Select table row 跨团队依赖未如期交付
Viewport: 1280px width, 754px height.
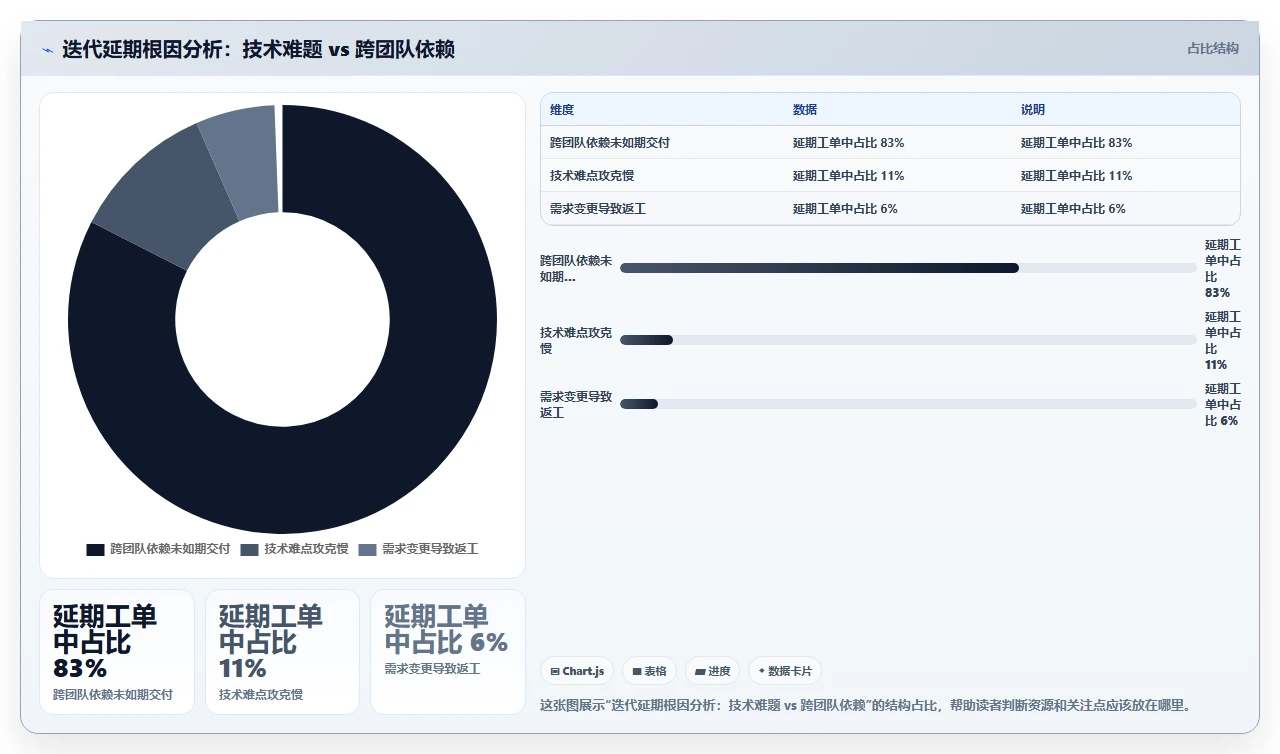(890, 143)
